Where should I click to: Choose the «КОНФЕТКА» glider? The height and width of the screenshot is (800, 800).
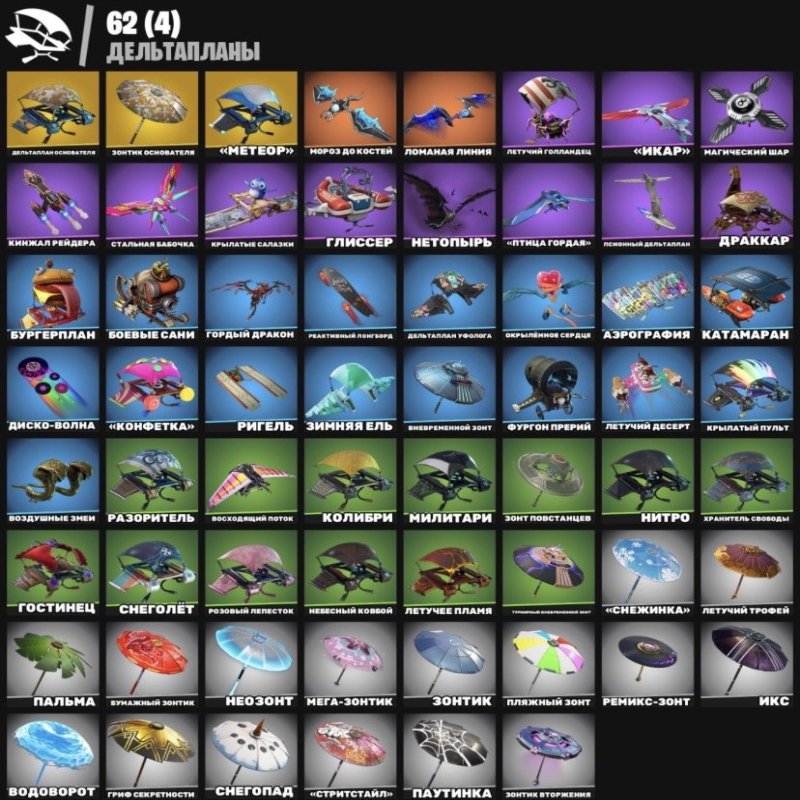click(152, 390)
